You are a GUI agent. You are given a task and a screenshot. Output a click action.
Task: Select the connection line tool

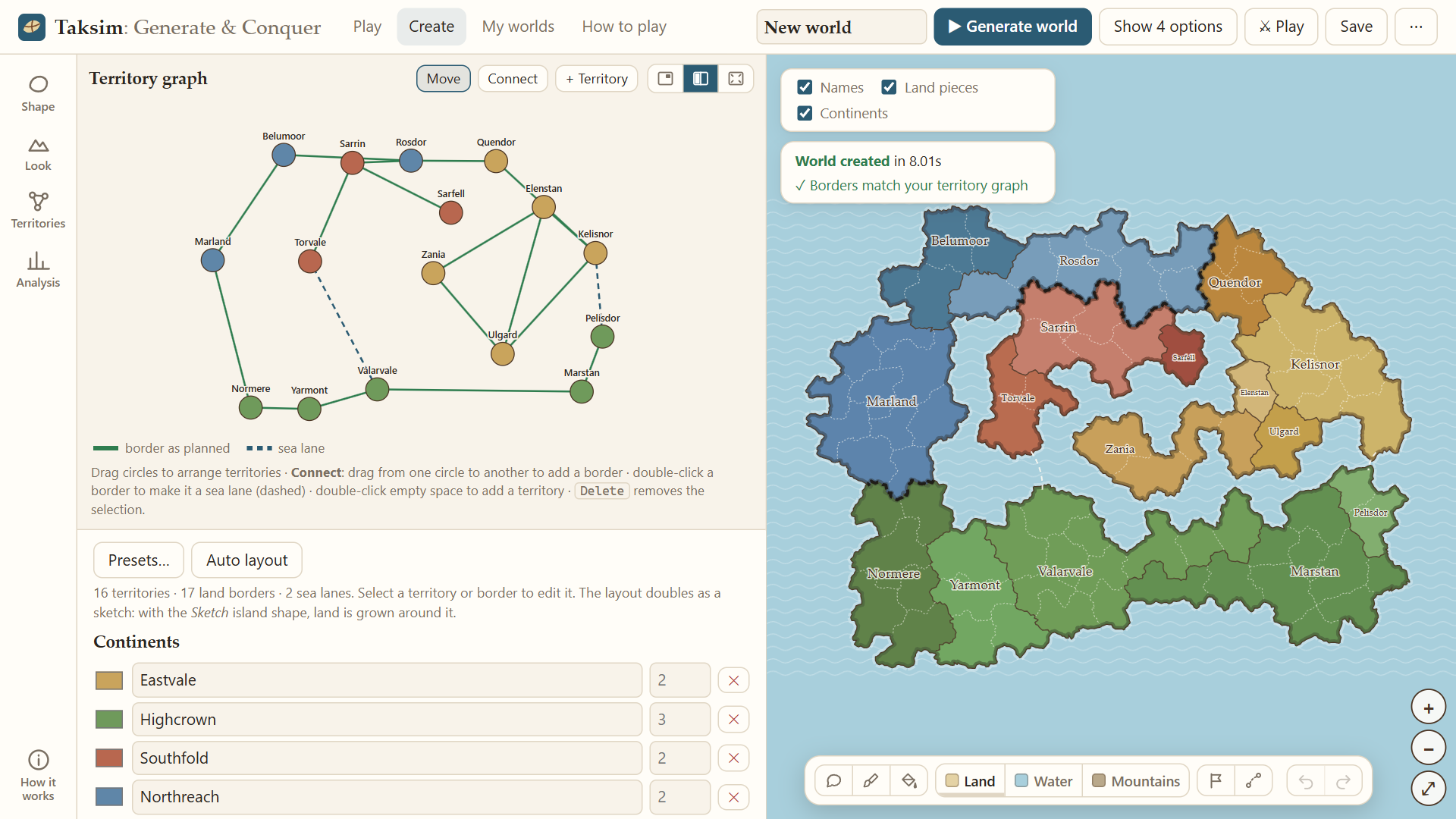(x=1254, y=781)
